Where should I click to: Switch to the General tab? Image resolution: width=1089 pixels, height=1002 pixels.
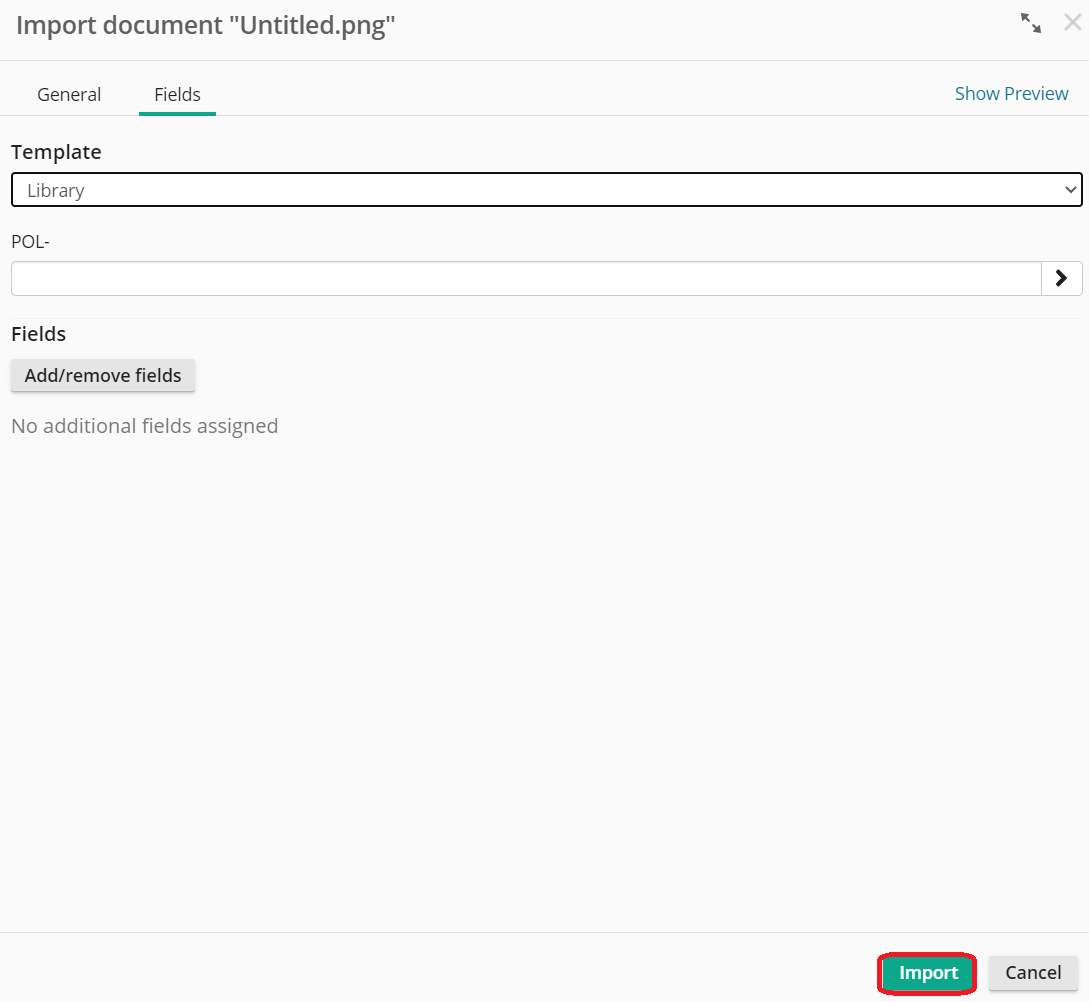pyautogui.click(x=68, y=94)
